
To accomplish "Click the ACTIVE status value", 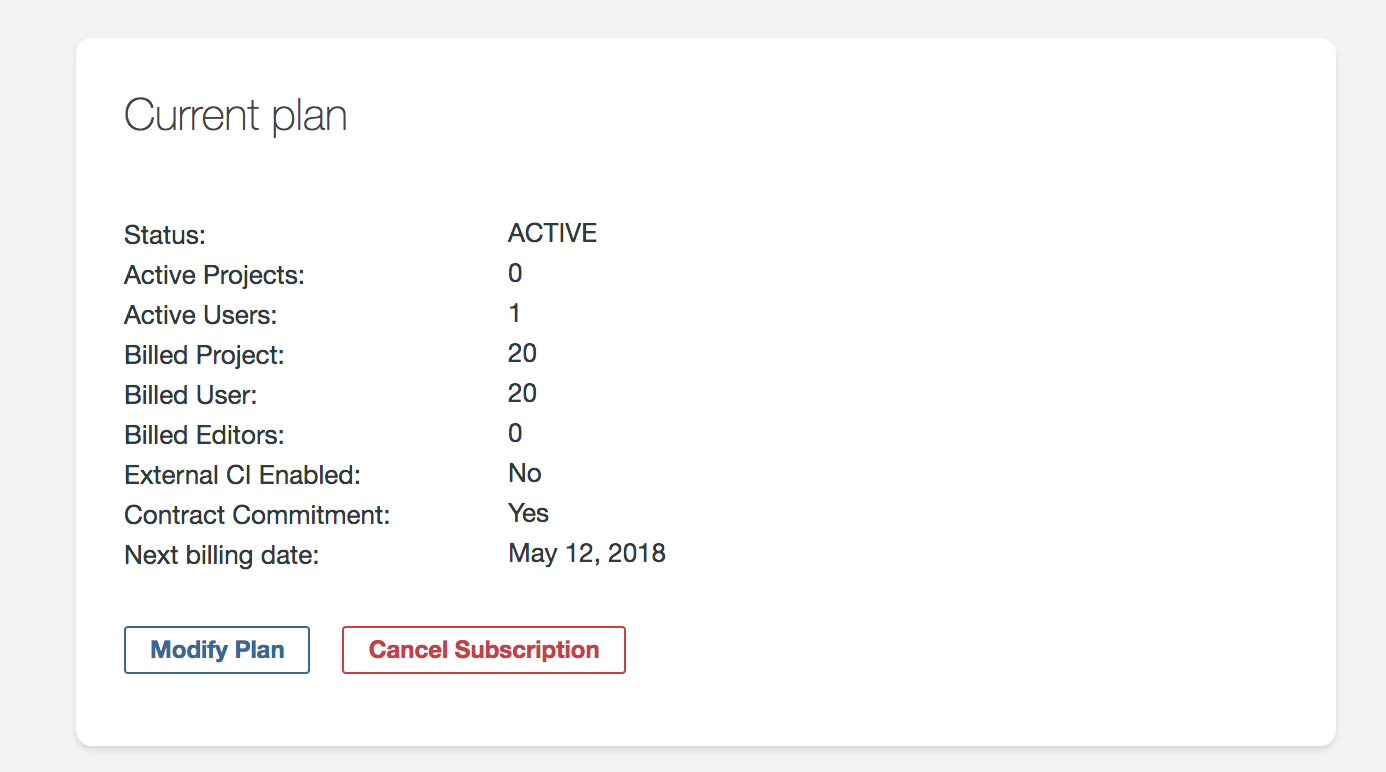I will [552, 234].
